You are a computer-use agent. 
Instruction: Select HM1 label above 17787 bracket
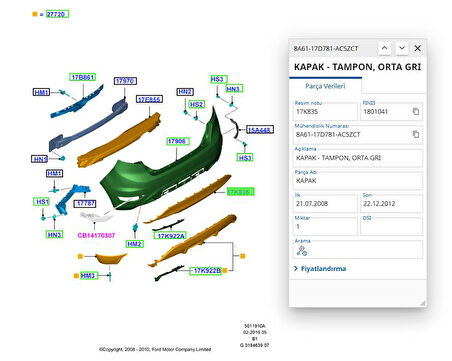click(54, 173)
